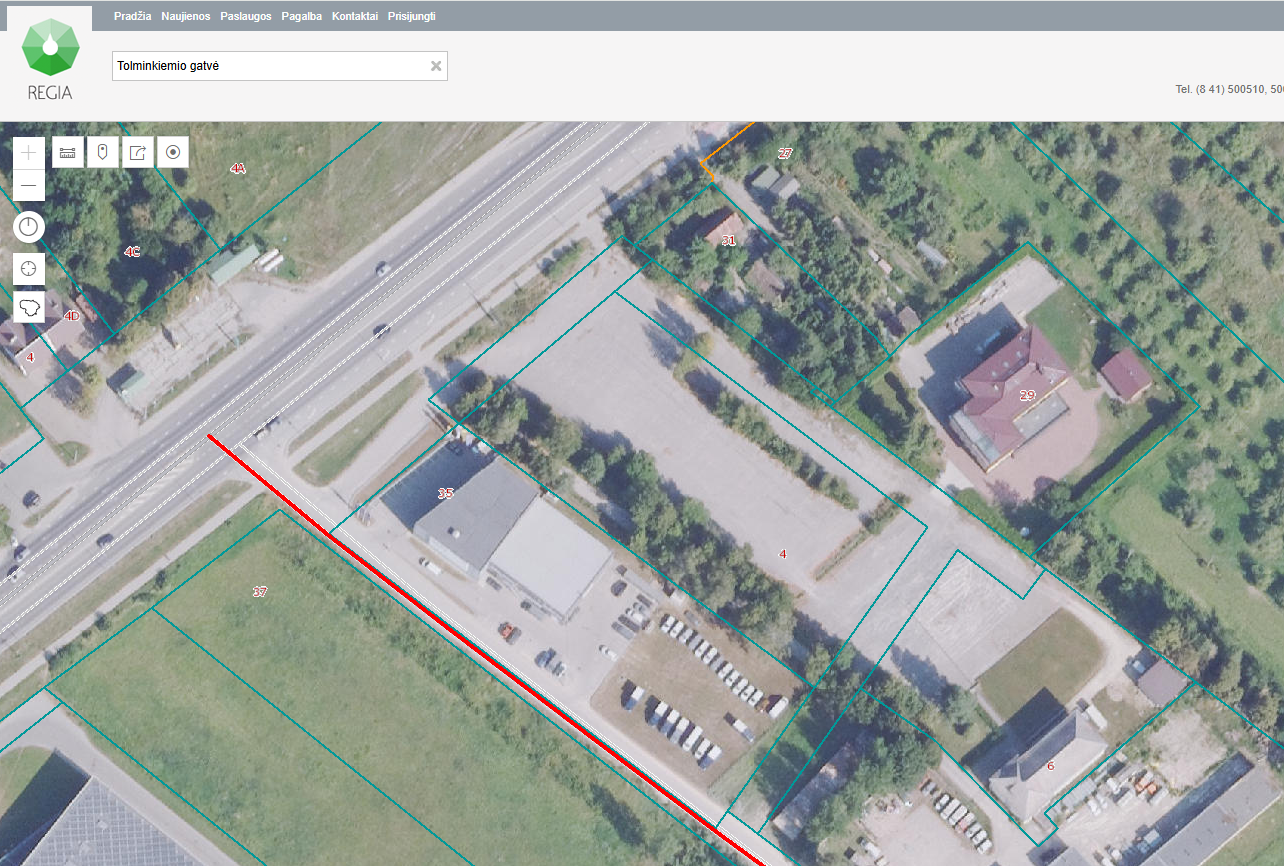Zoom in on the map
1284x866 pixels.
[x=29, y=153]
